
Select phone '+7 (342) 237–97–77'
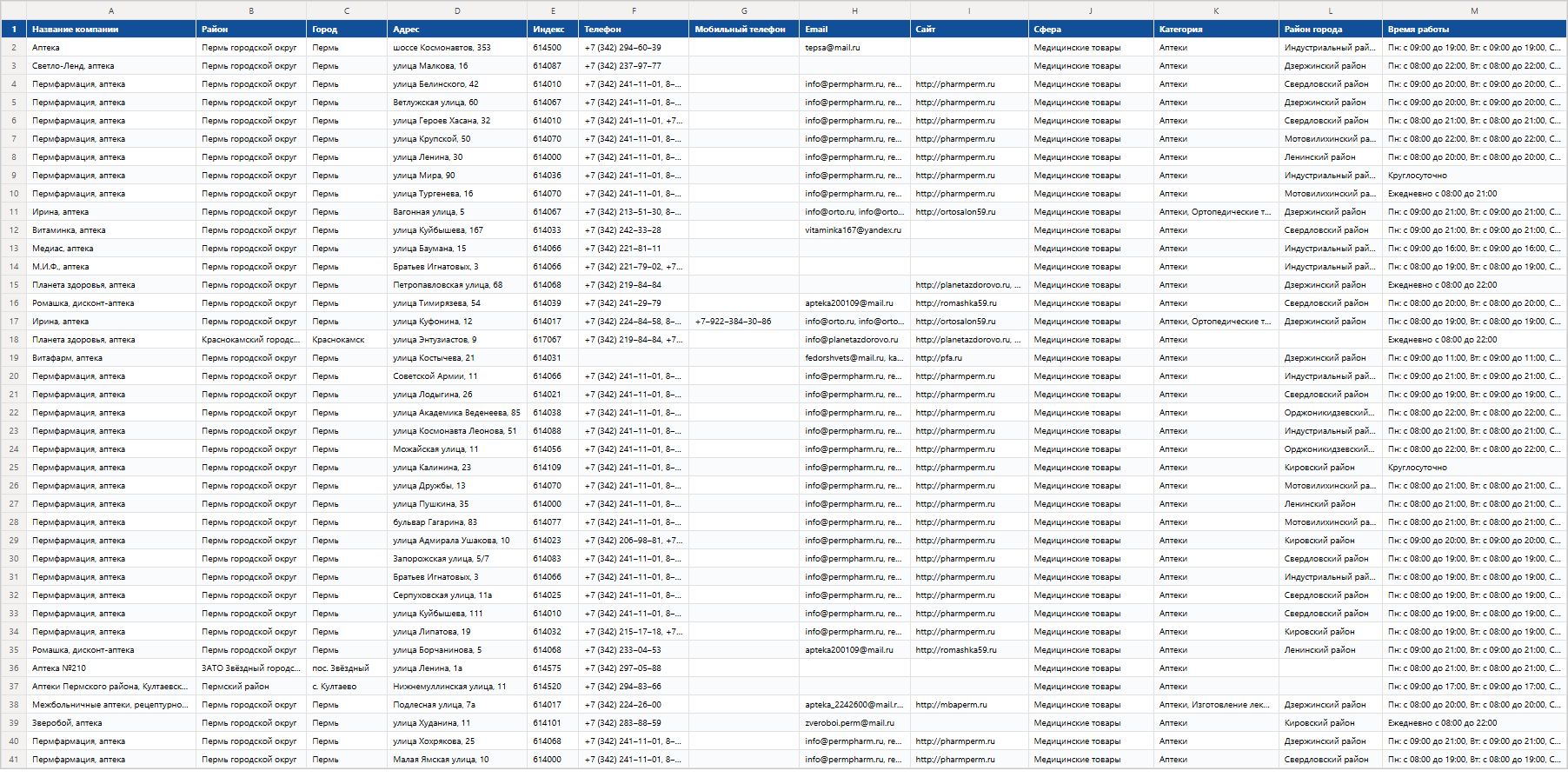634,66
